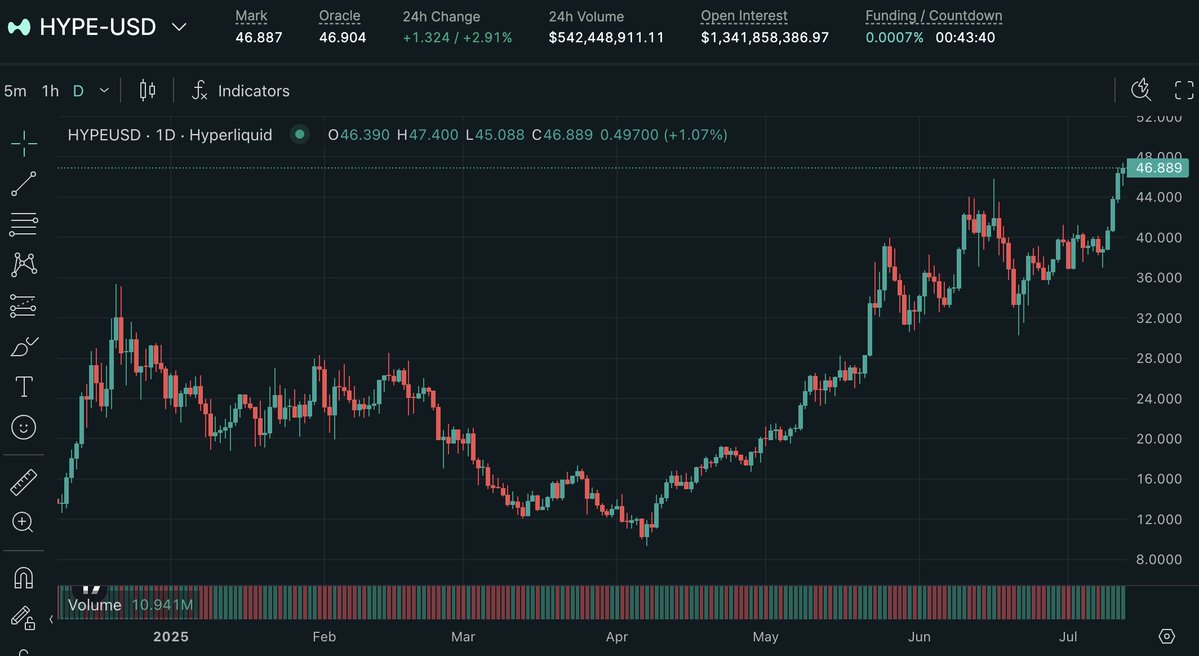The width and height of the screenshot is (1199, 656).
Task: Toggle lock all drawing tools
Action: 23,618
